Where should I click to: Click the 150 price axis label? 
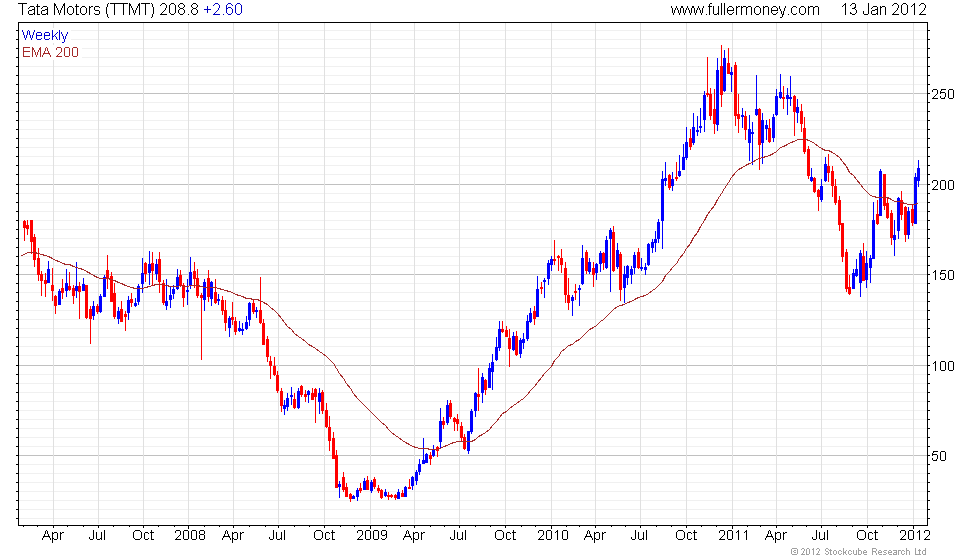[943, 275]
